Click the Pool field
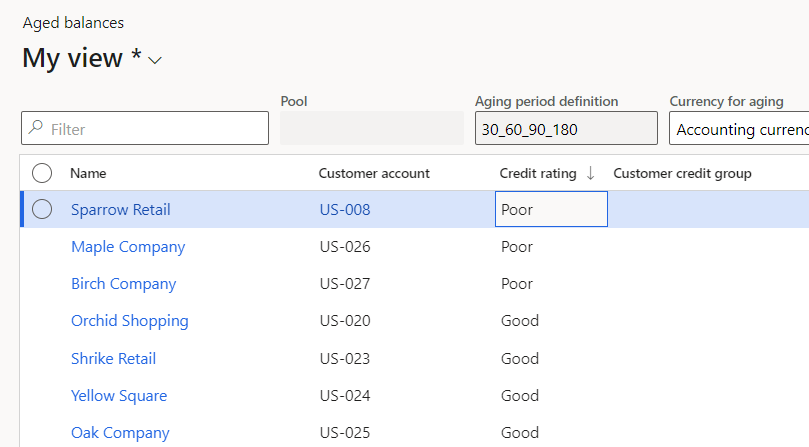809x447 pixels. point(371,129)
